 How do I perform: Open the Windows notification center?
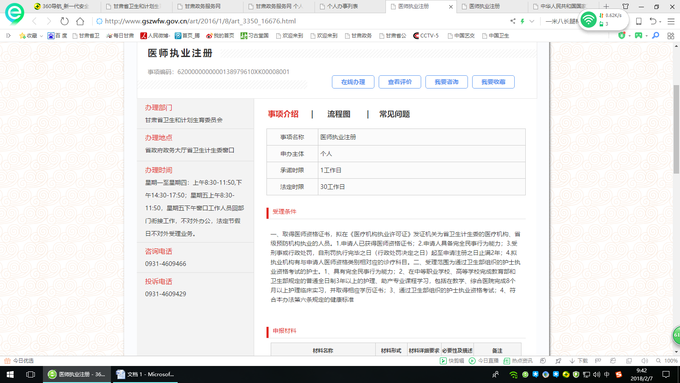pos(666,374)
